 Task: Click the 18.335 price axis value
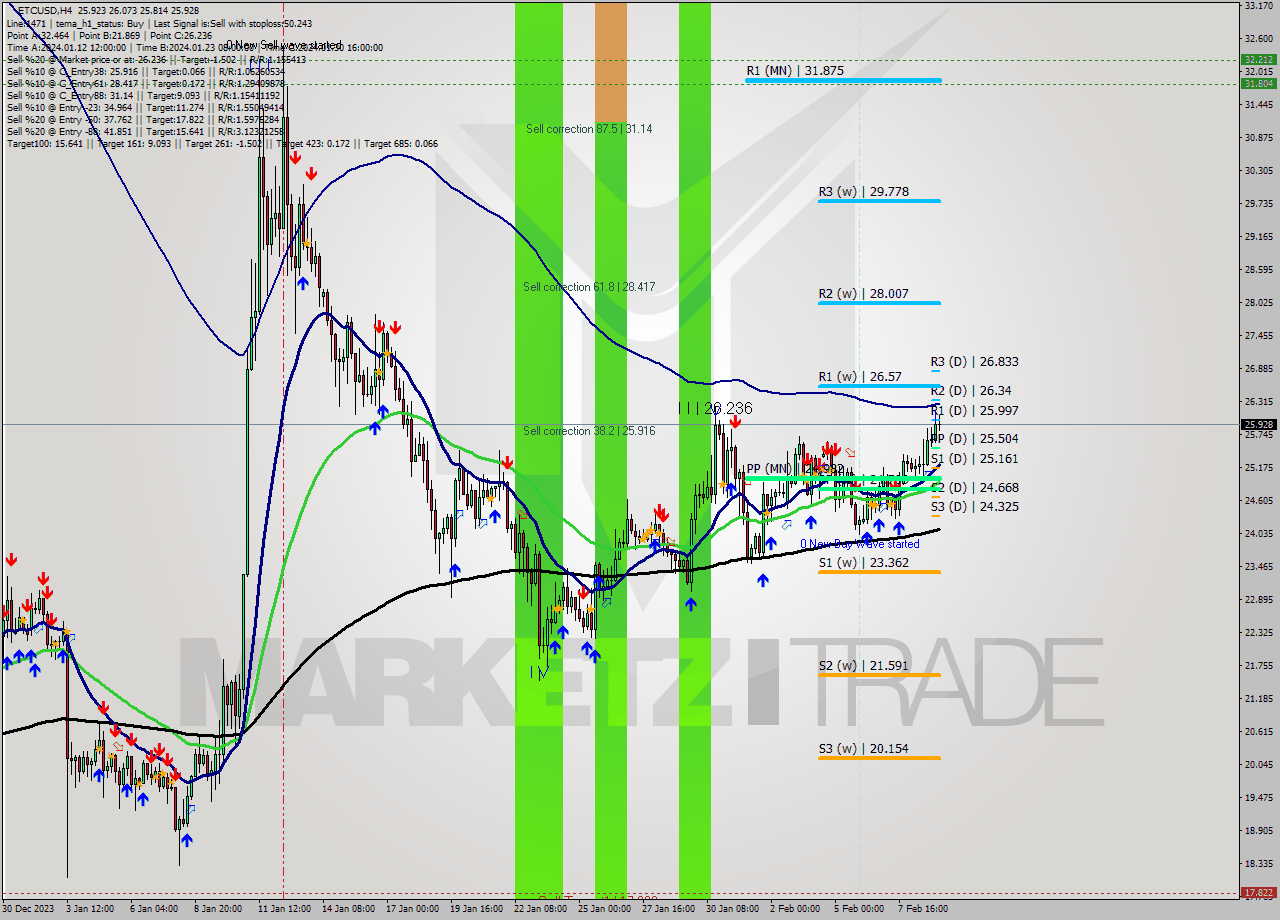(1258, 863)
